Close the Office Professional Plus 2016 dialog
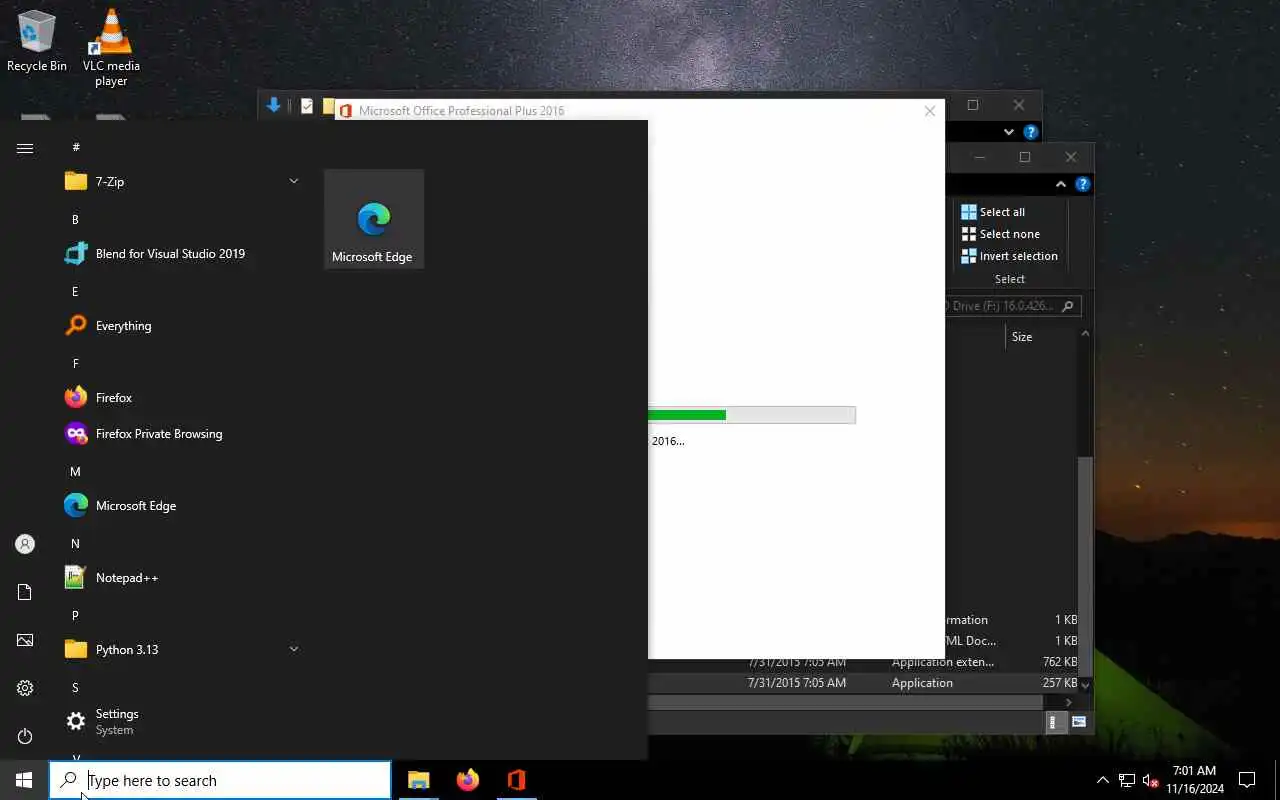Viewport: 1280px width, 800px height. (930, 111)
